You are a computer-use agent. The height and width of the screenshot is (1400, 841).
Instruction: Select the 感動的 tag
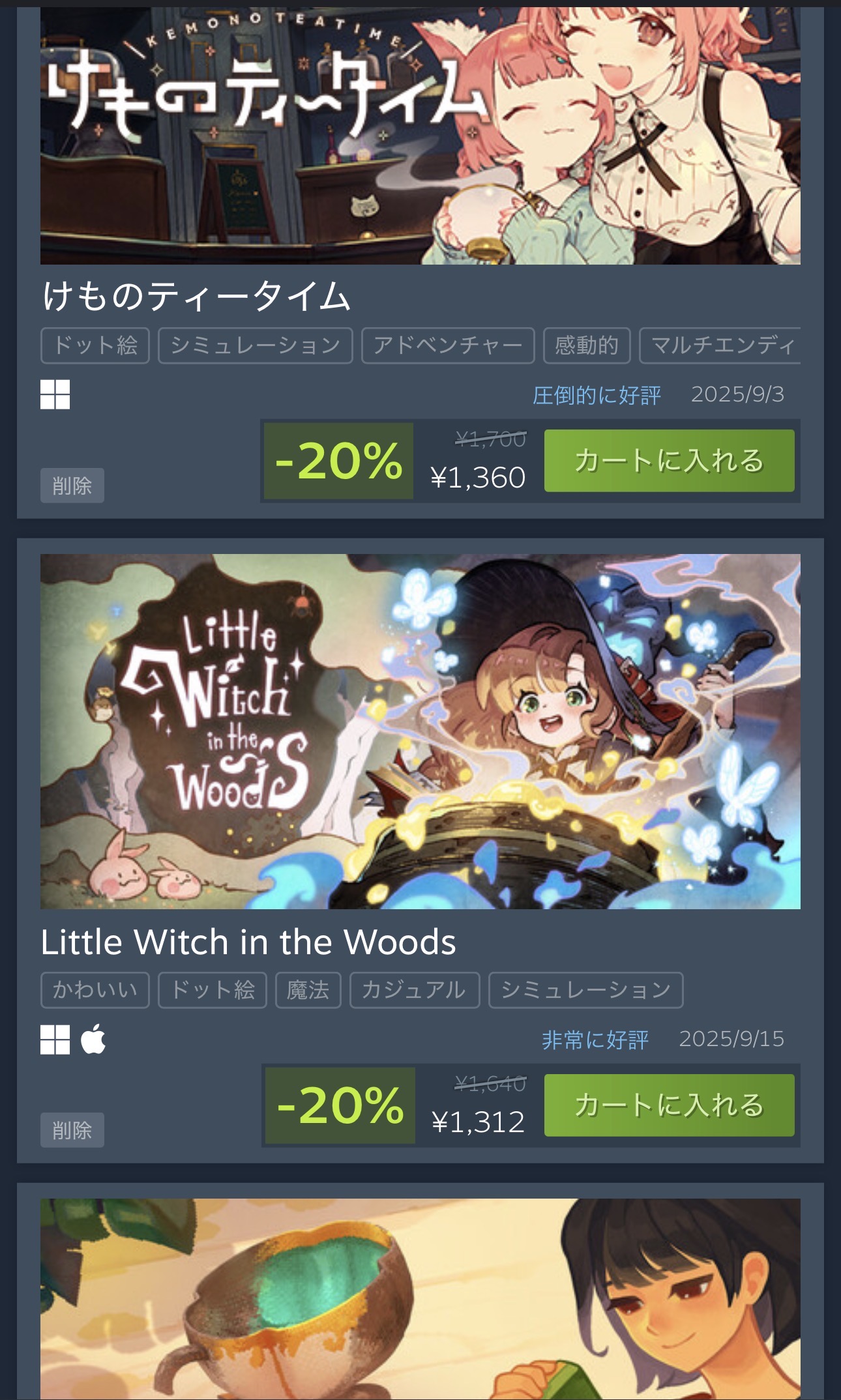point(587,345)
